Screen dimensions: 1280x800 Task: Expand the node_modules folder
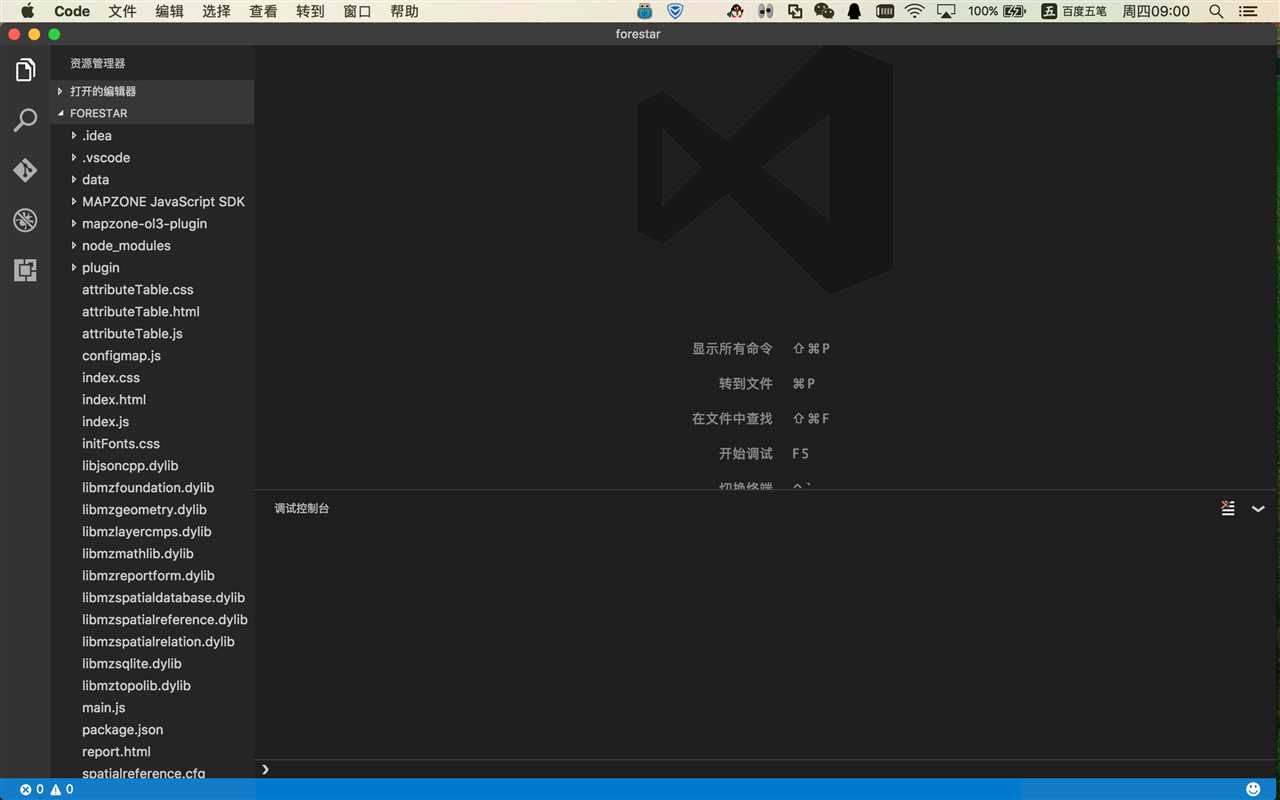tap(153, 245)
